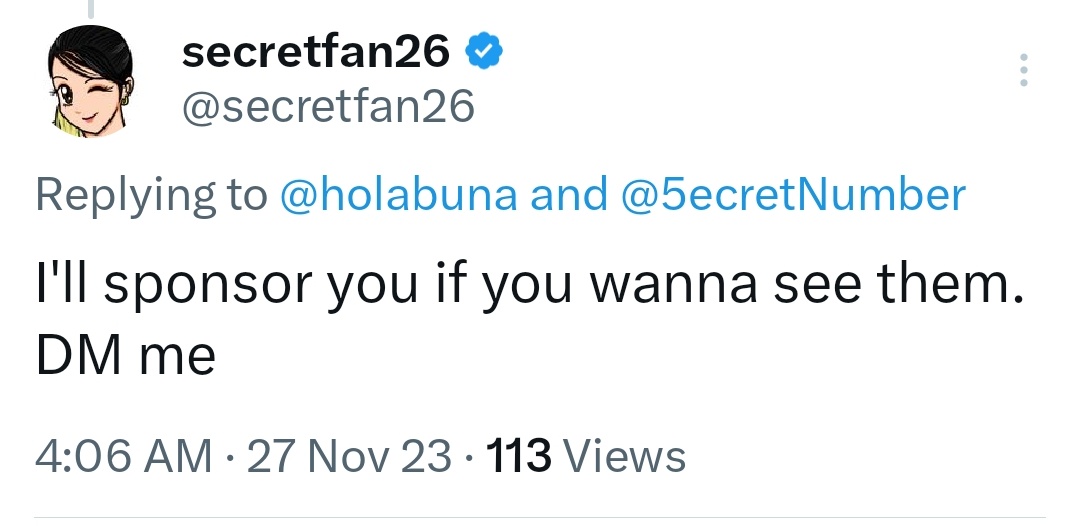The height and width of the screenshot is (526, 1076).
Task: Open the three-dot more options menu
Action: click(1023, 69)
